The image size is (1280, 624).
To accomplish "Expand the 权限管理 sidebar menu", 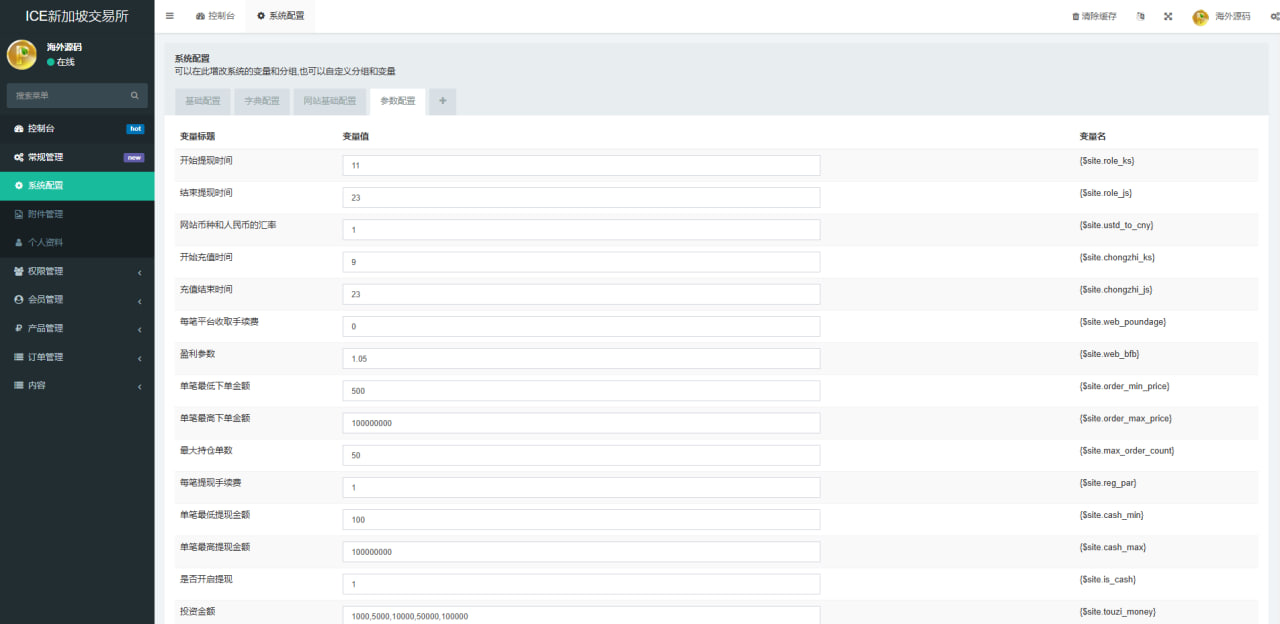I will point(77,272).
